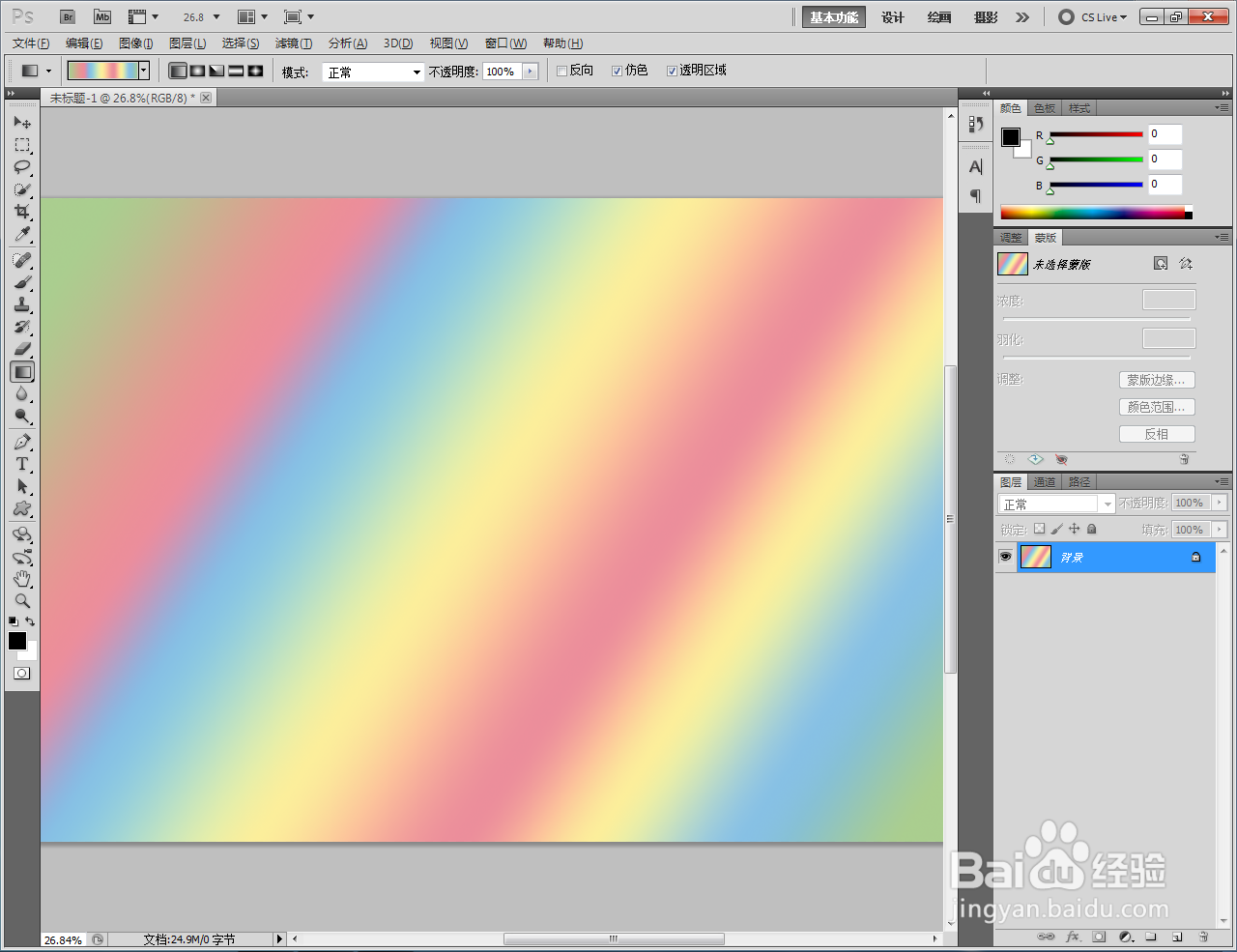The height and width of the screenshot is (952, 1237).
Task: Toggle Quick Mask mode in the toolbox
Action: point(22,673)
